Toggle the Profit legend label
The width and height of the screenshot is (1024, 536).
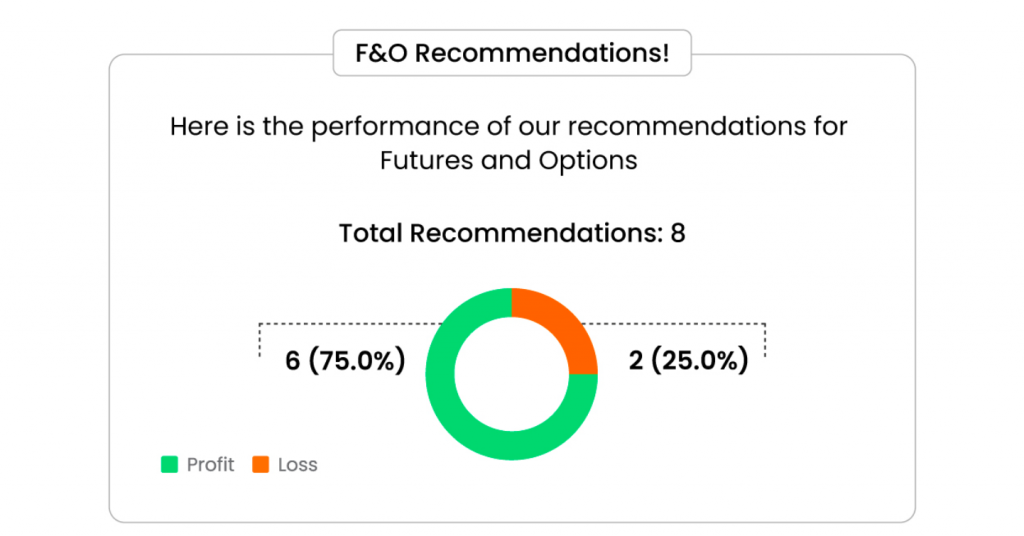coord(197,464)
